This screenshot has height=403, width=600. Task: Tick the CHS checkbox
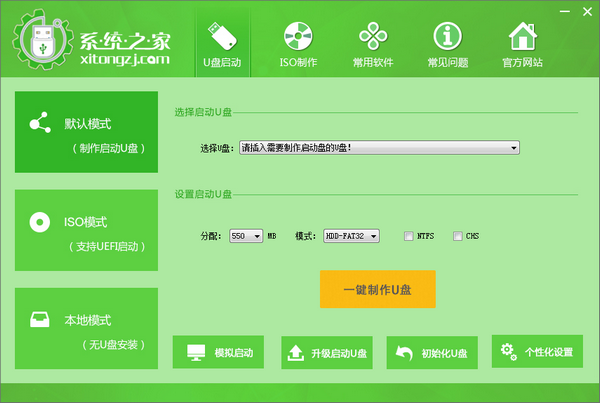[x=458, y=236]
